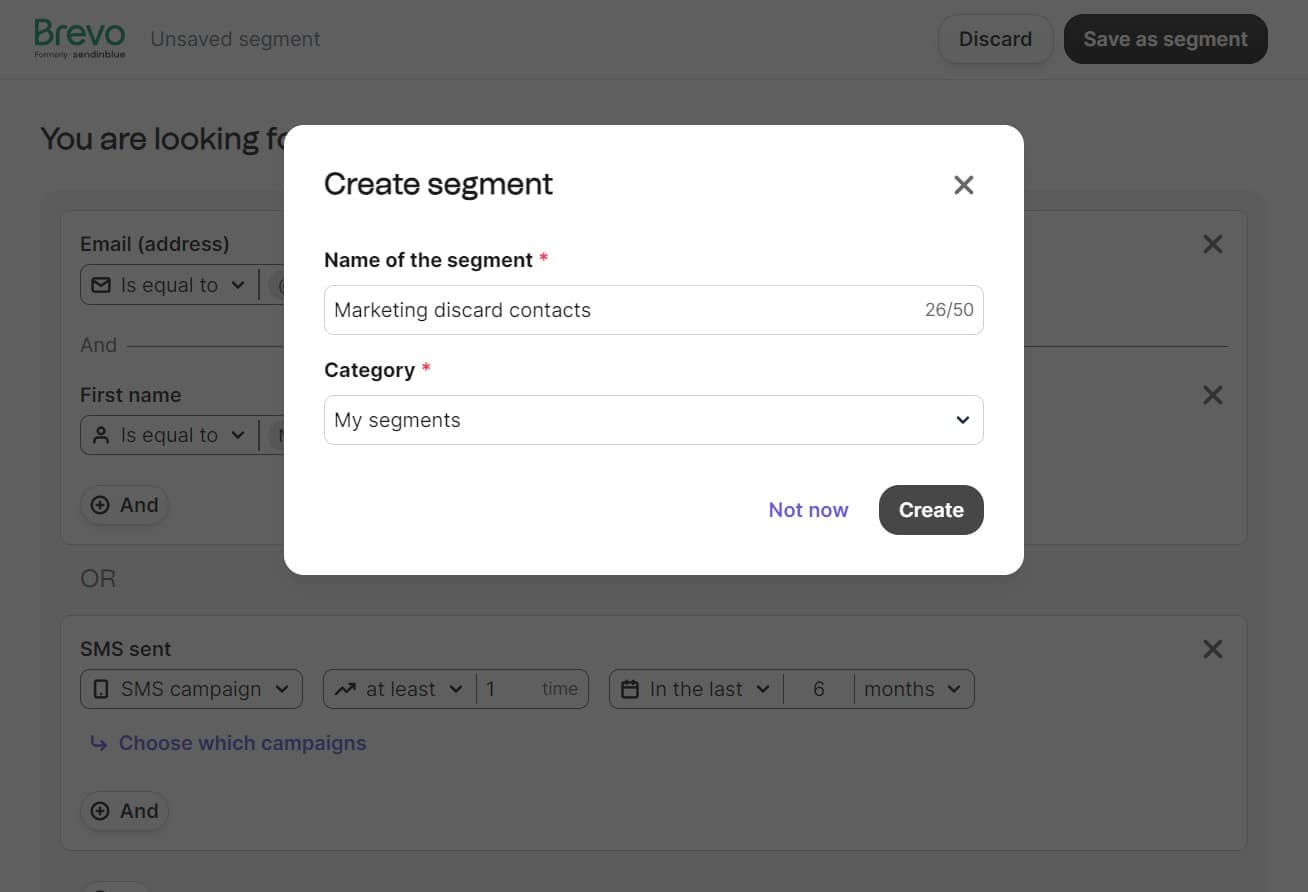Click the trend arrow icon next to at least
The width and height of the screenshot is (1308, 892).
[x=345, y=688]
